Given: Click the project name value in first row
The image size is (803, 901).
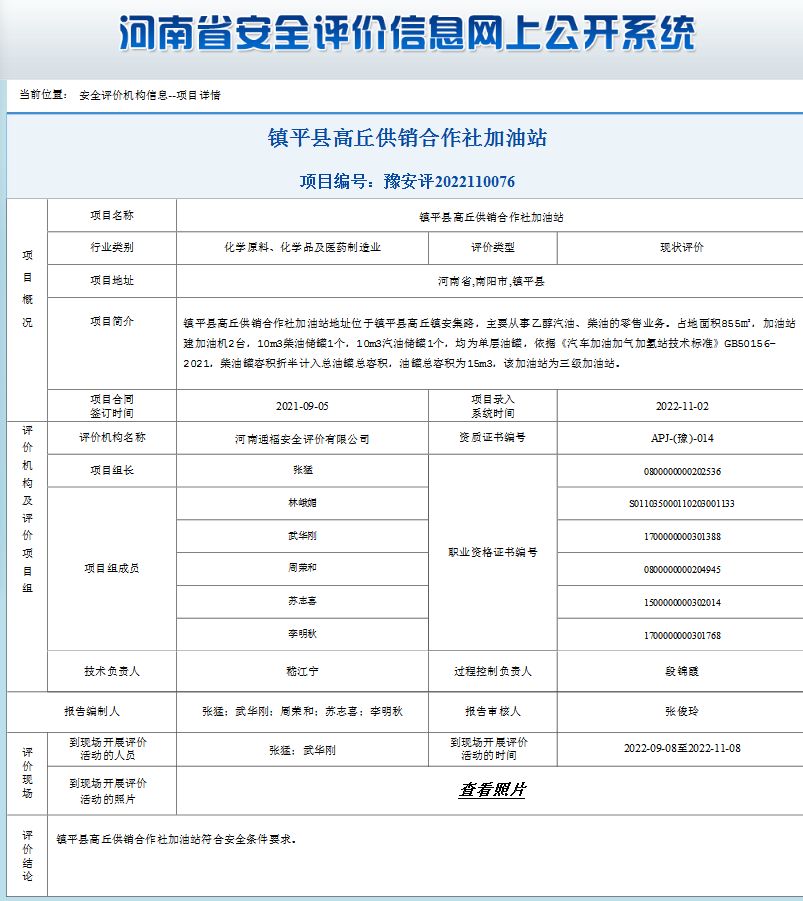Looking at the screenshot, I should pos(491,217).
